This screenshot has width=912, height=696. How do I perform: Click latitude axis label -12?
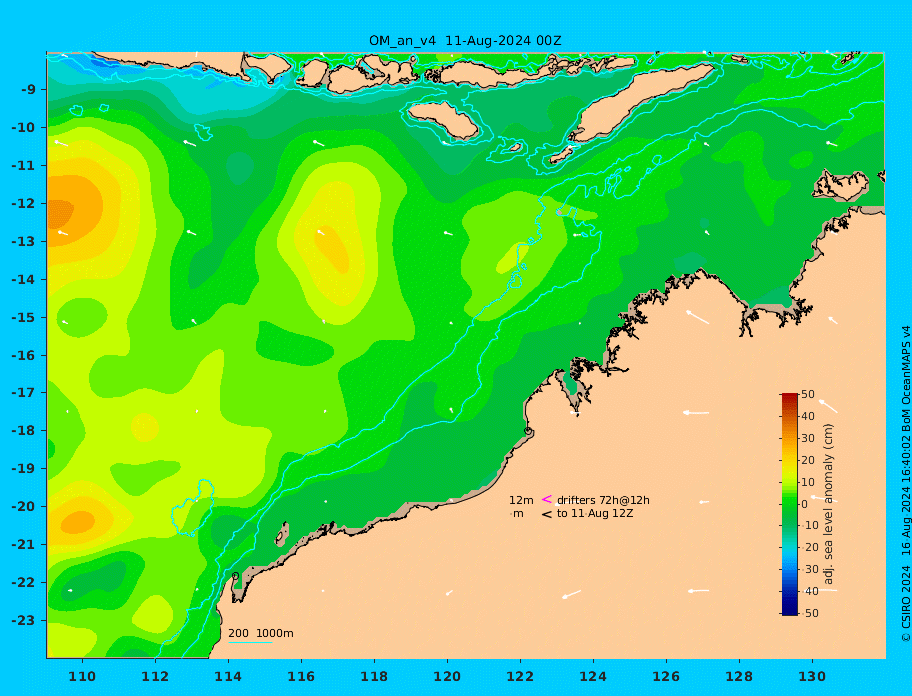(x=23, y=204)
